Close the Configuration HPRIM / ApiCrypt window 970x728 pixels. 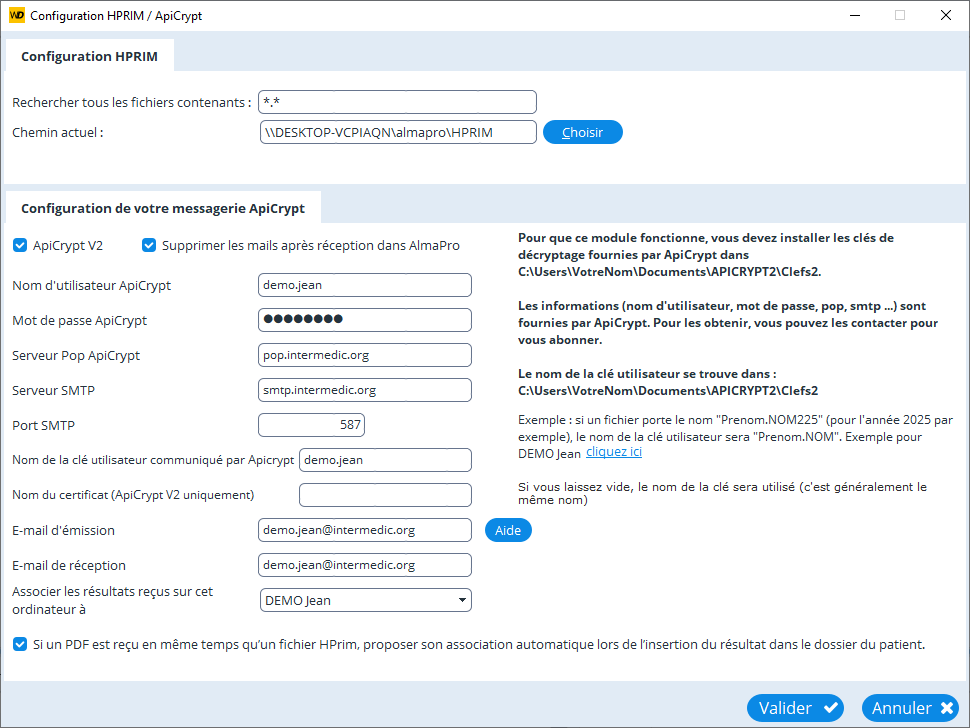click(x=945, y=15)
